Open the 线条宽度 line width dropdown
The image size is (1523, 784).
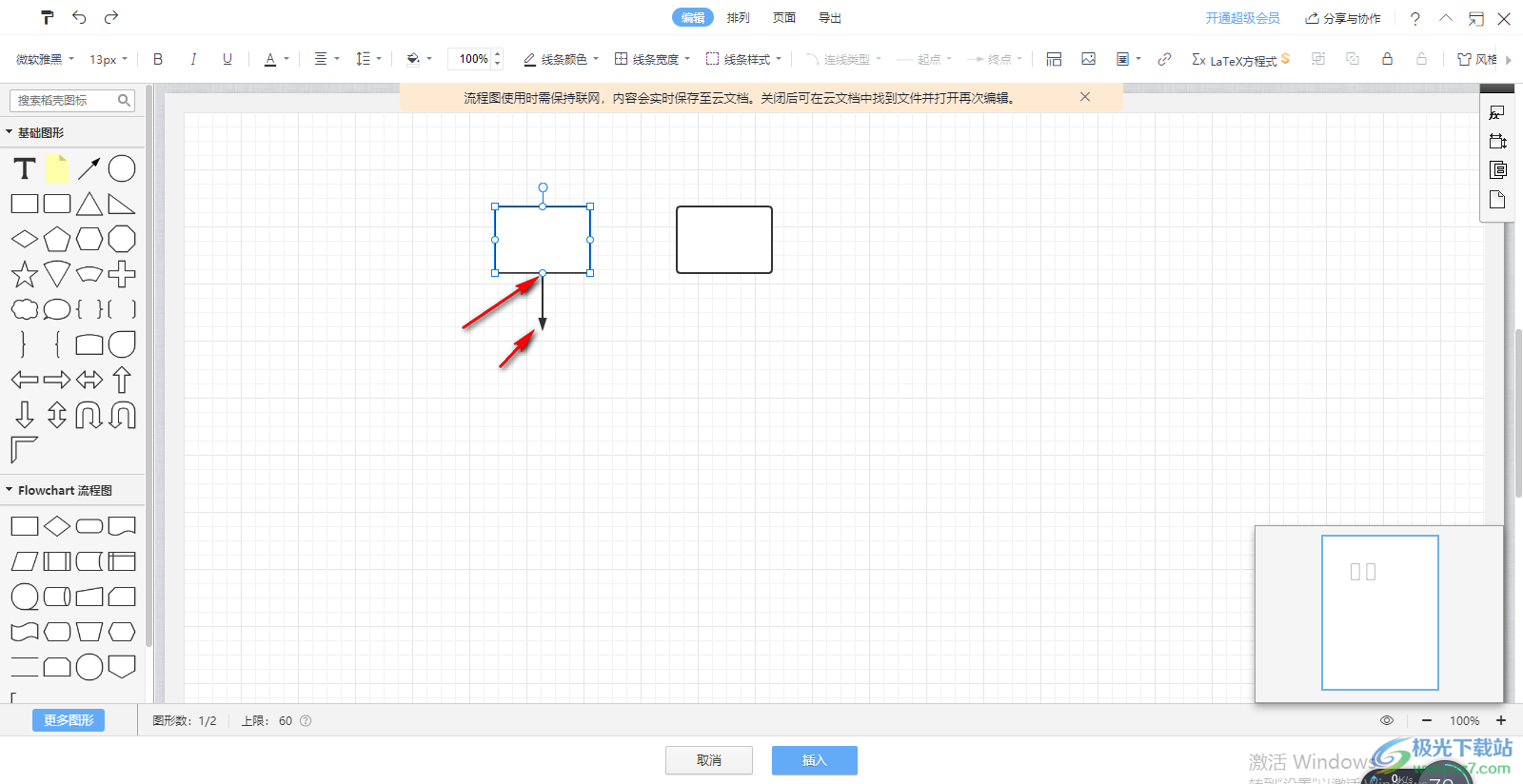coord(652,59)
